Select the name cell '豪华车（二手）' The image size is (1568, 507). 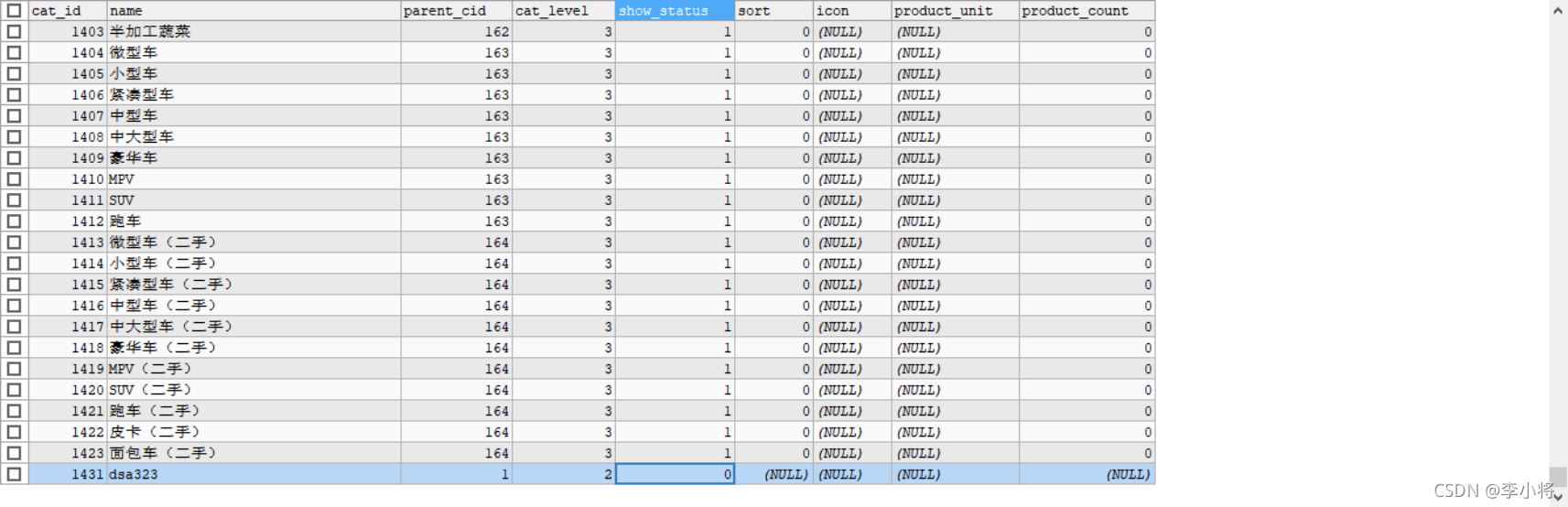[254, 347]
